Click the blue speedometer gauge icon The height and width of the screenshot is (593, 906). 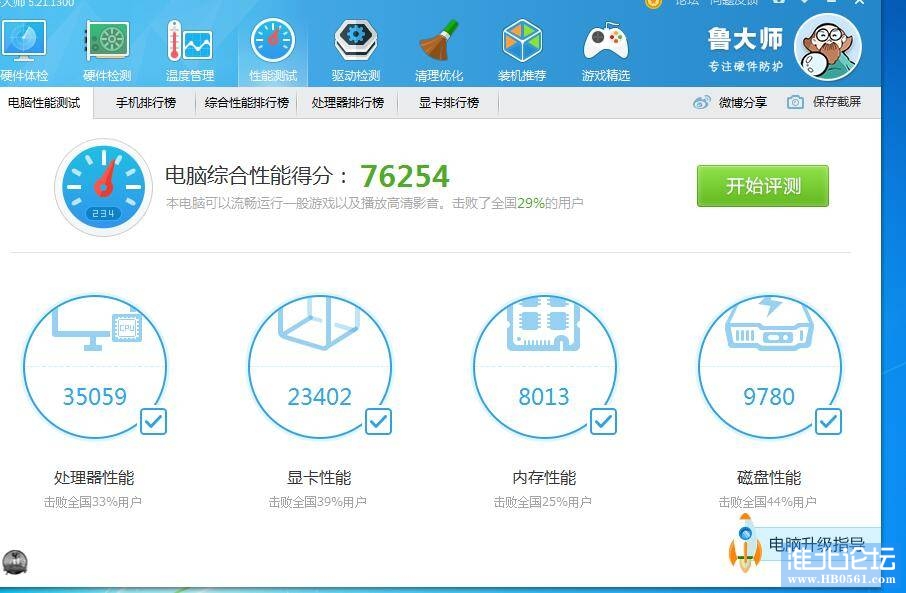click(103, 187)
